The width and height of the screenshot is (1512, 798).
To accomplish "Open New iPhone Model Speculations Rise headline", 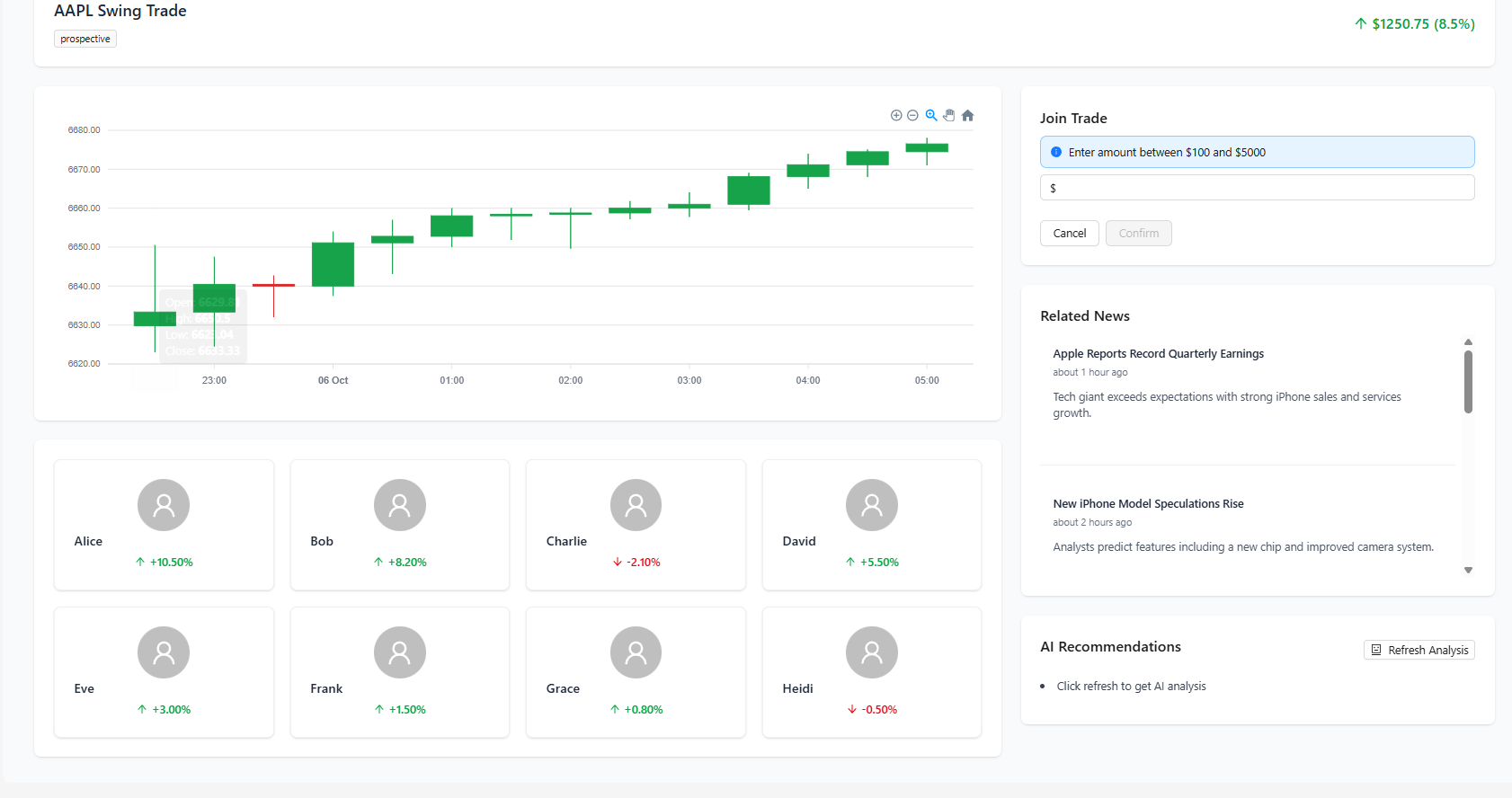I will [x=1149, y=503].
